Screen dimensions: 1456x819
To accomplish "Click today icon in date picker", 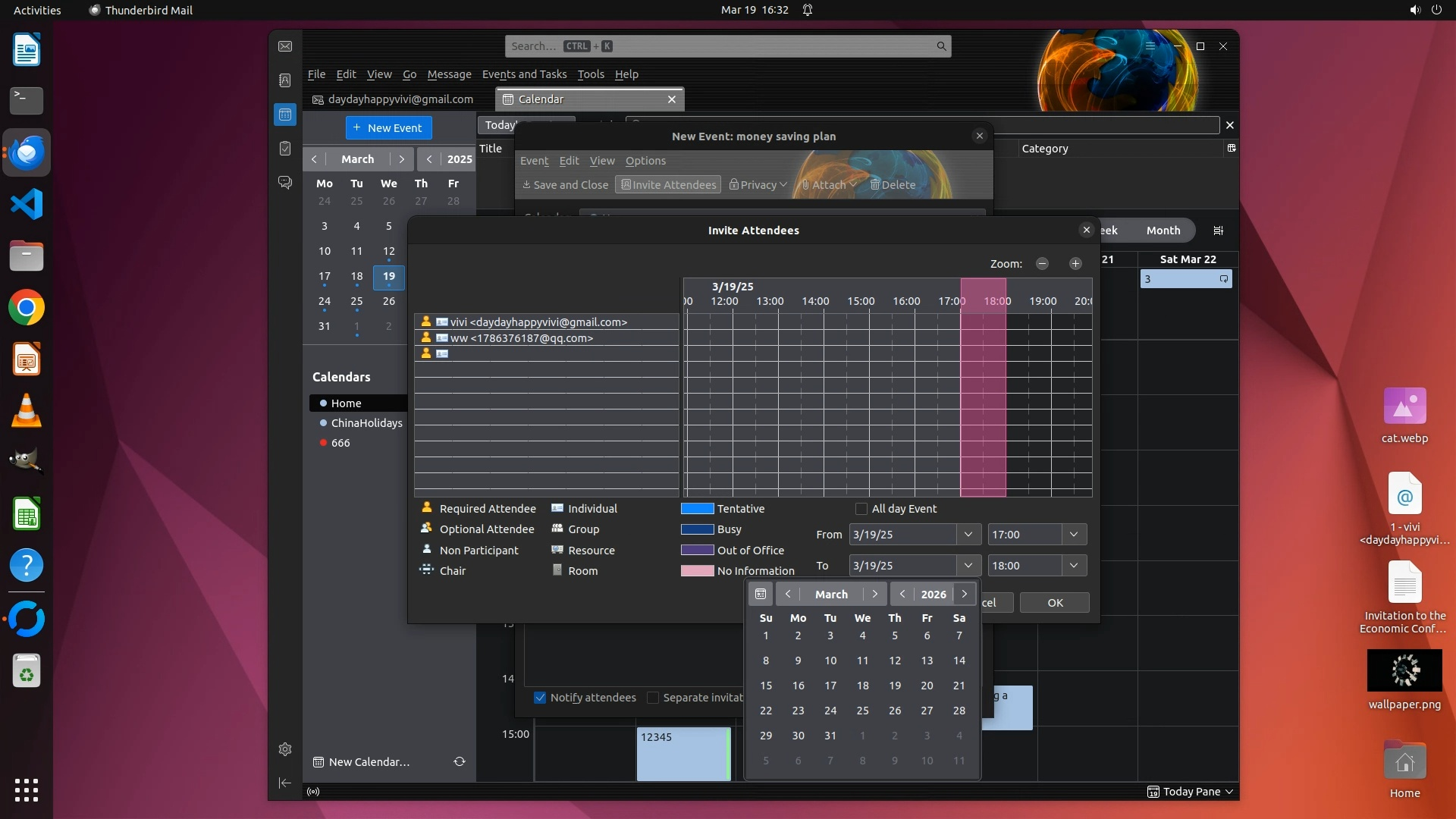I will pos(761,594).
